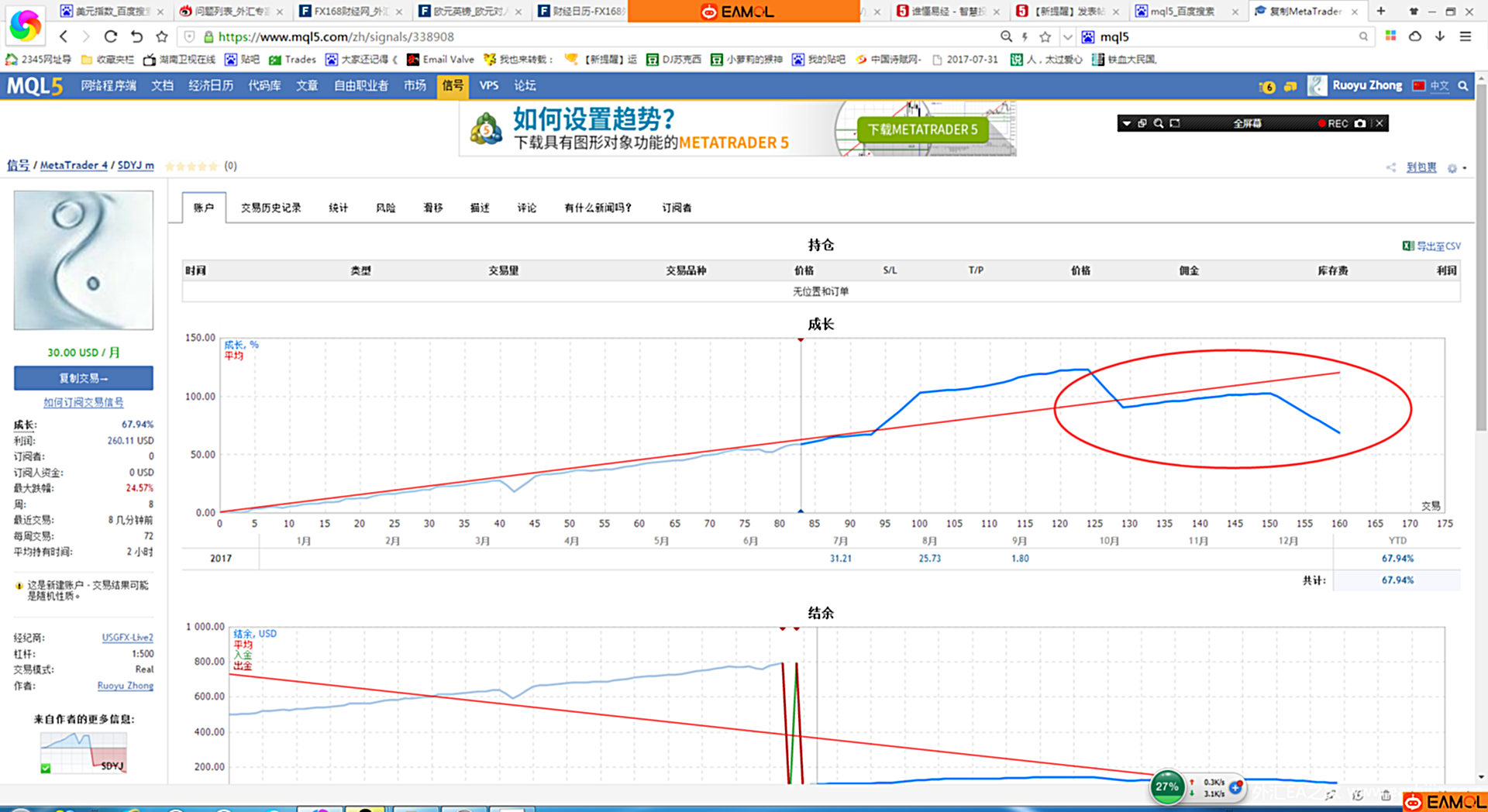Open the 论坛 menu item
This screenshot has width=1488, height=812.
(x=525, y=86)
